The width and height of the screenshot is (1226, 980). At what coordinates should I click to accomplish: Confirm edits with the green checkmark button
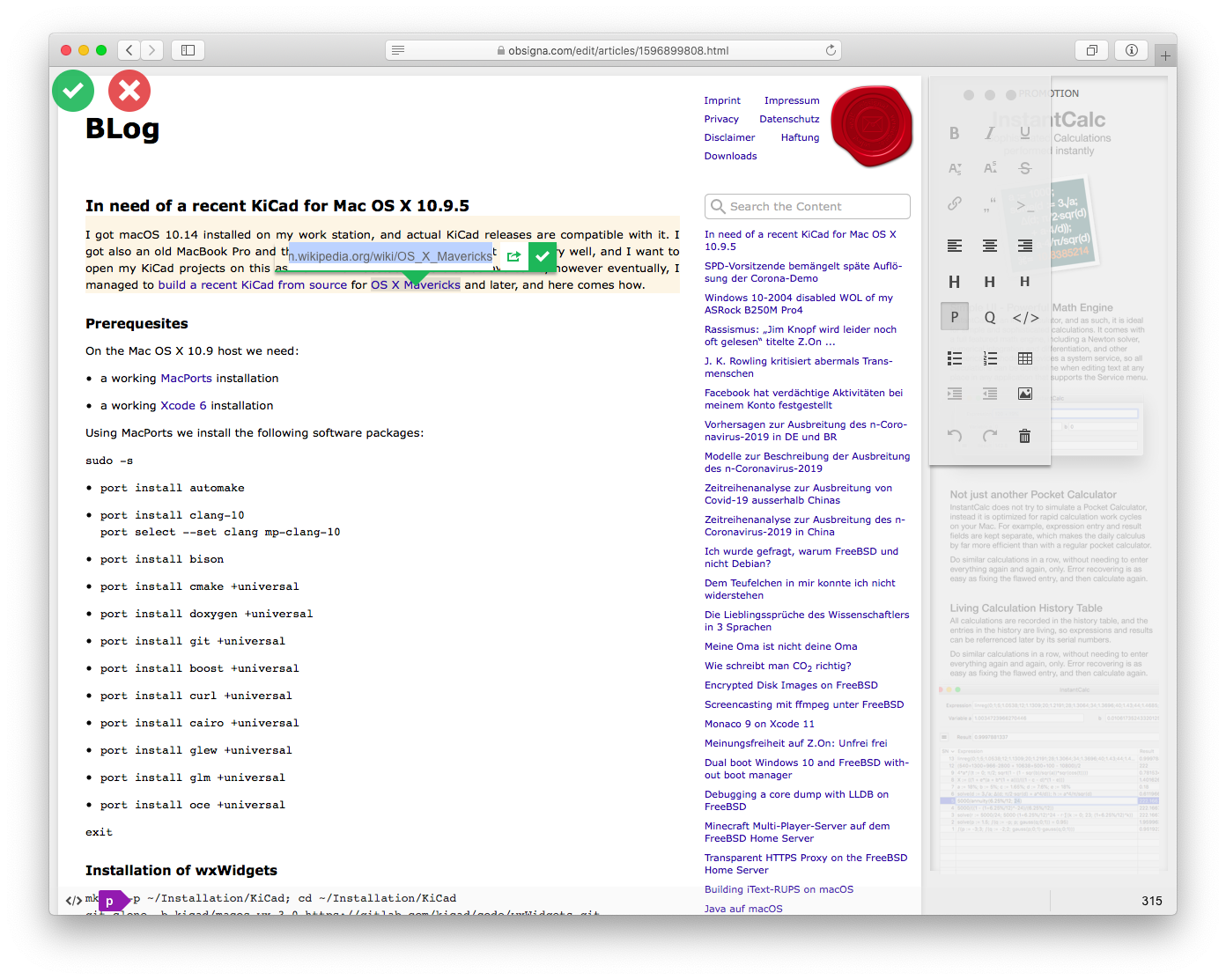coord(73,90)
